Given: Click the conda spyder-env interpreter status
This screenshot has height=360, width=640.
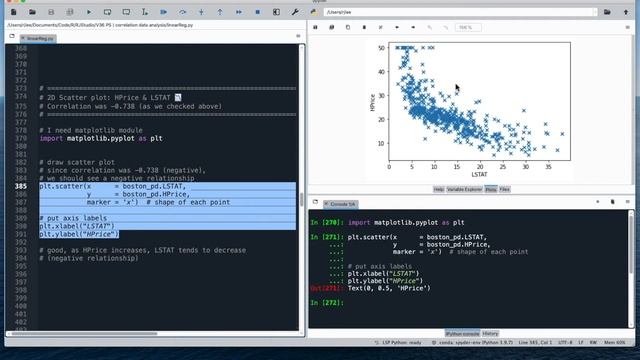Looking at the screenshot, I should click(x=472, y=342).
